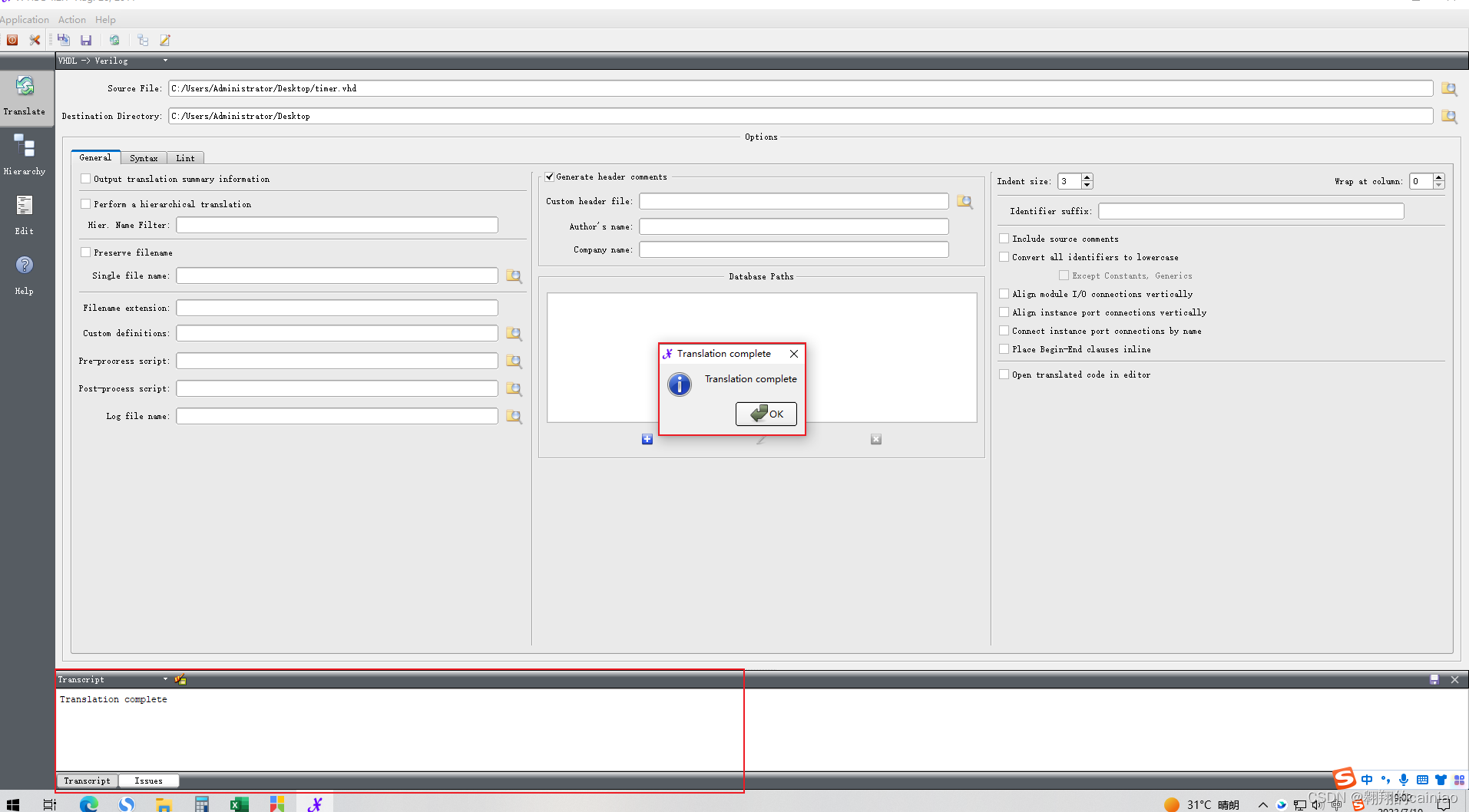Open File Explorer from taskbar
This screenshot has width=1469, height=812.
164,804
